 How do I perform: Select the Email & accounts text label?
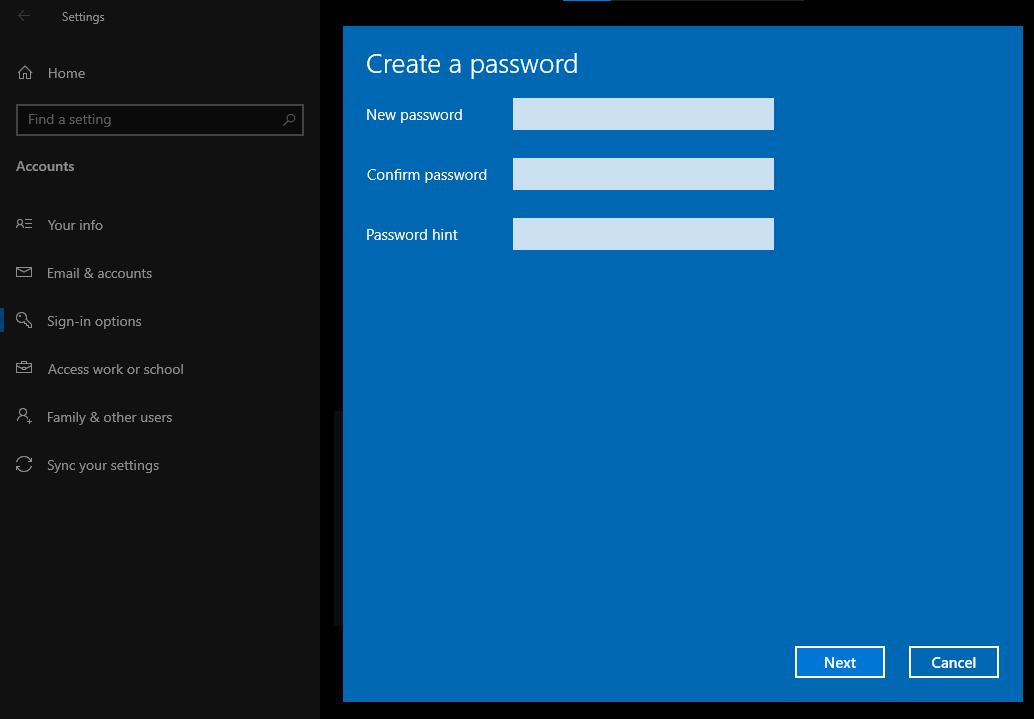99,273
